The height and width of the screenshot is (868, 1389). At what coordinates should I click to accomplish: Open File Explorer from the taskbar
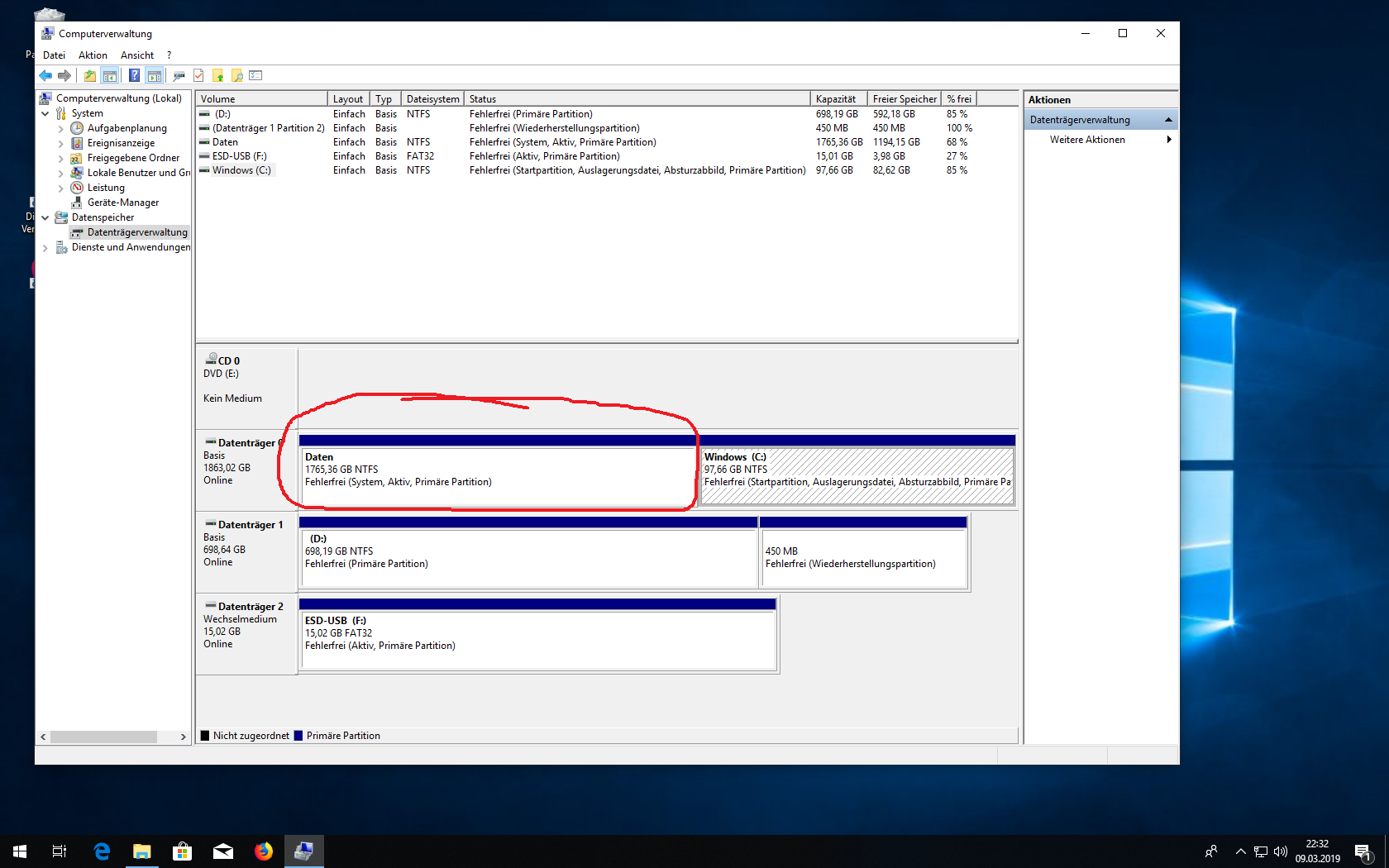coord(142,851)
